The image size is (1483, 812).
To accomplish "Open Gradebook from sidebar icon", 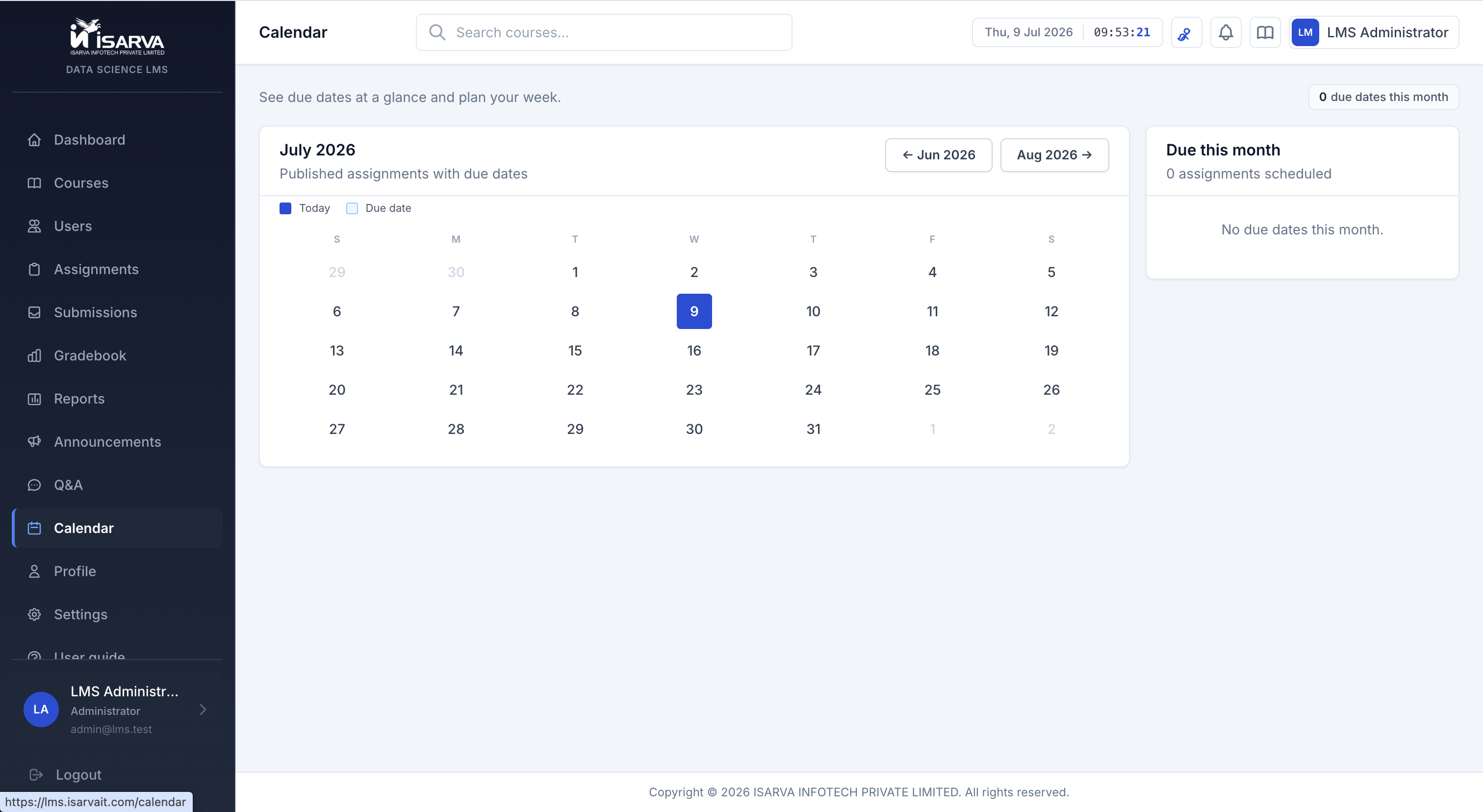I will point(34,355).
